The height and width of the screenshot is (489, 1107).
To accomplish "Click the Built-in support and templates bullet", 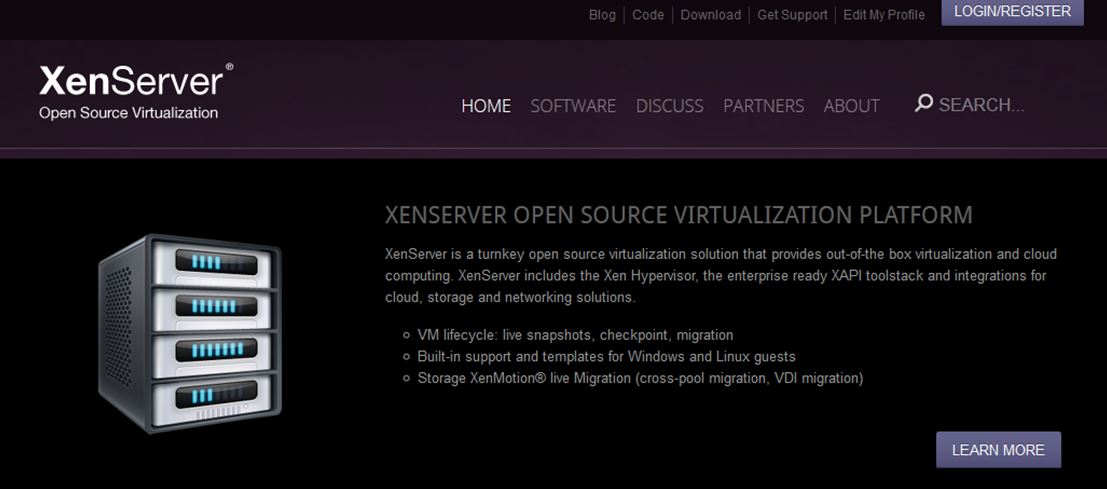I will pyautogui.click(x=606, y=356).
